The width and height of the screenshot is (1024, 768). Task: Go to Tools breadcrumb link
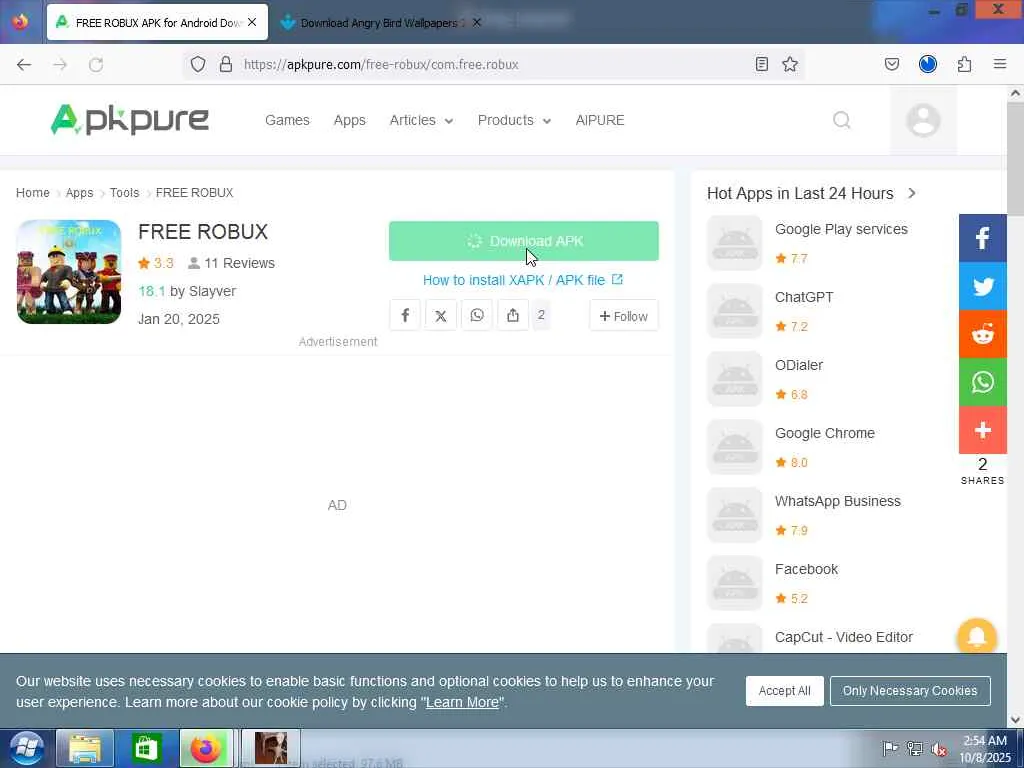point(124,193)
